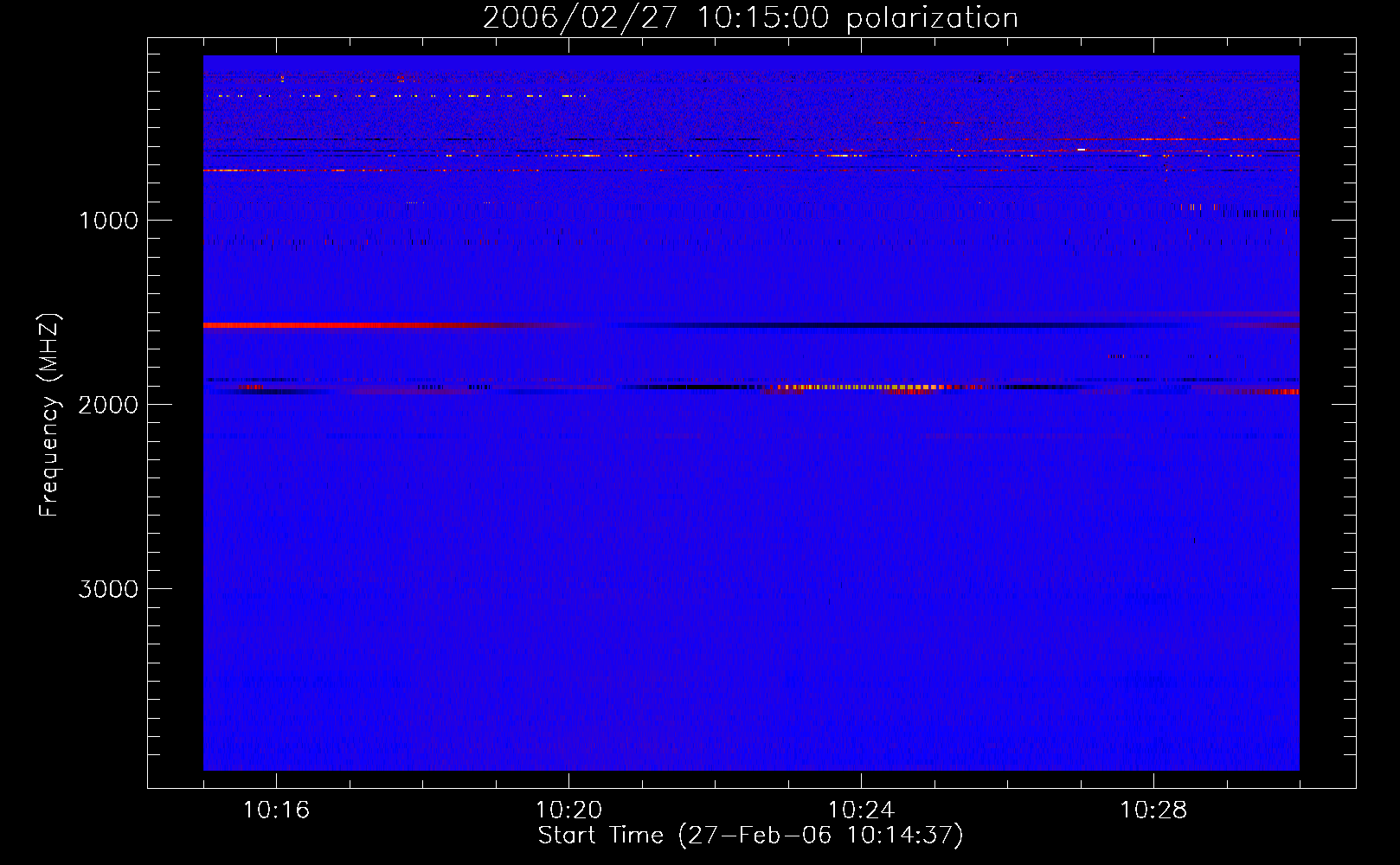Click the "Start Time (27-Feb-06 10:14:37)" label
1400x865 pixels.
pos(750,836)
